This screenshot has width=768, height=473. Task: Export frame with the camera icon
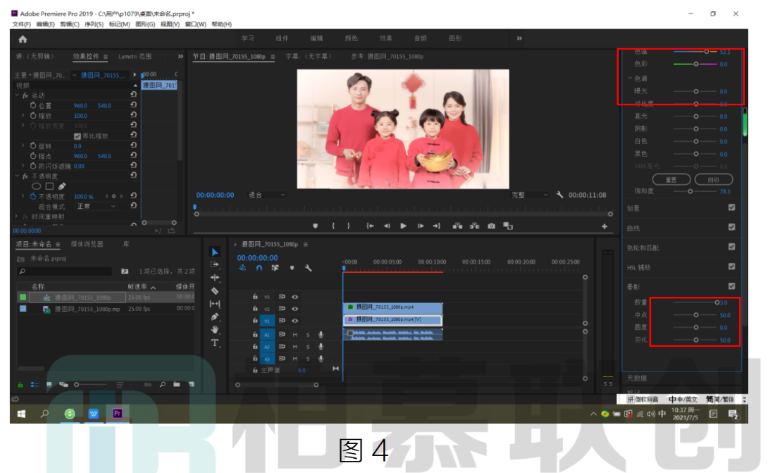tap(491, 226)
